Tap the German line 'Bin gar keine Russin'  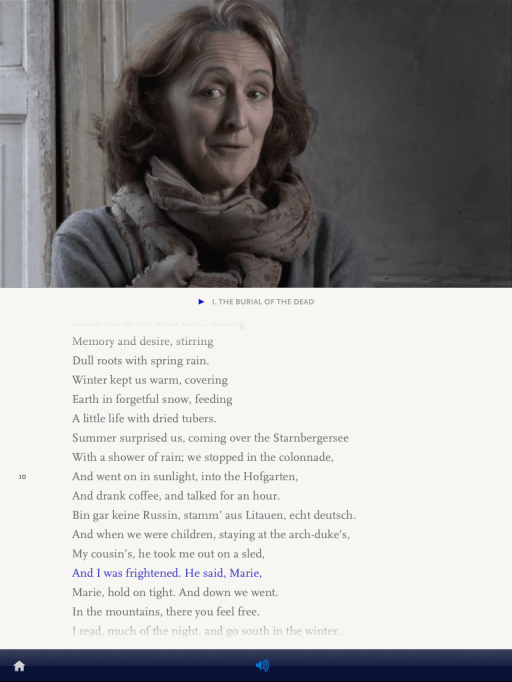click(214, 515)
